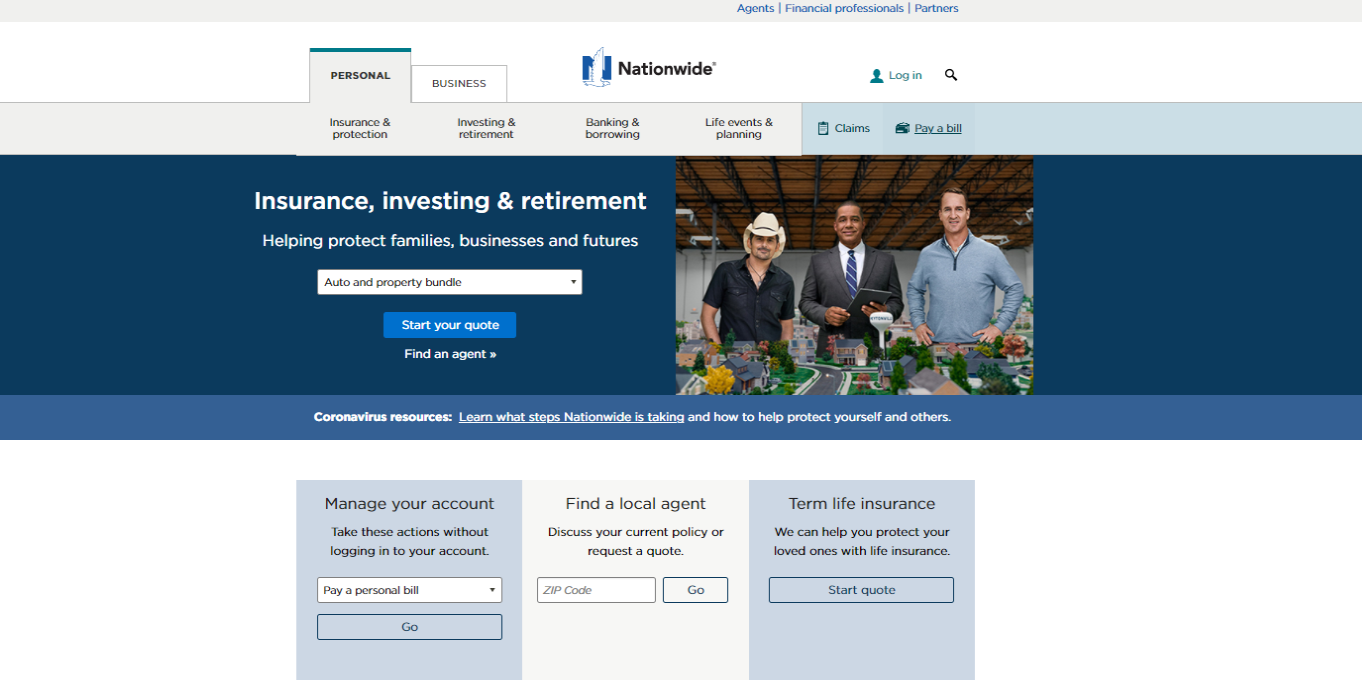The width and height of the screenshot is (1362, 682).
Task: Click the Start your quote button
Action: 450,325
